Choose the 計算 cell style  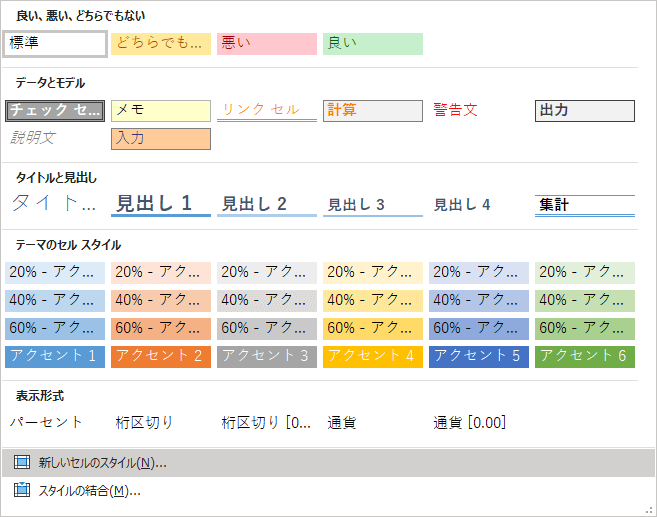(372, 110)
